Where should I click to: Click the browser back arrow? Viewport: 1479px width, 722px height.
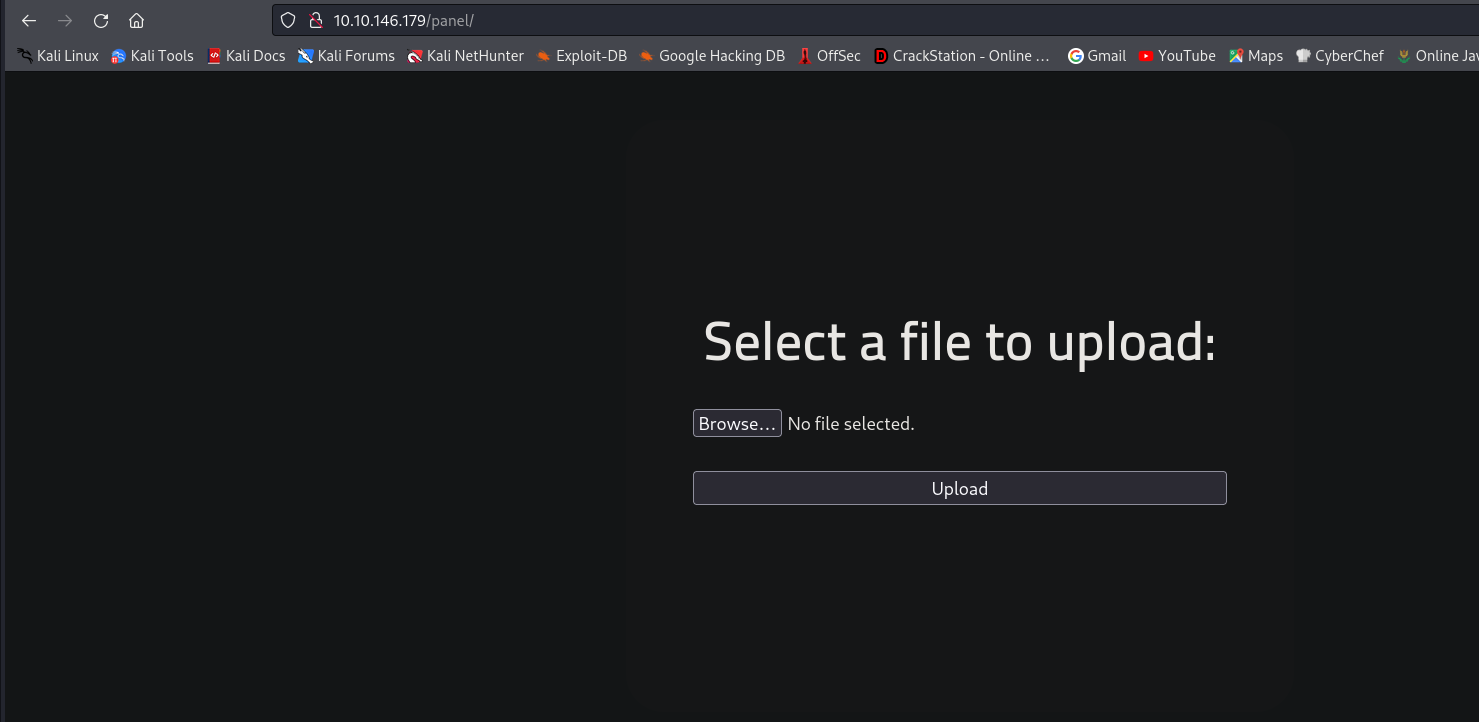click(x=29, y=21)
